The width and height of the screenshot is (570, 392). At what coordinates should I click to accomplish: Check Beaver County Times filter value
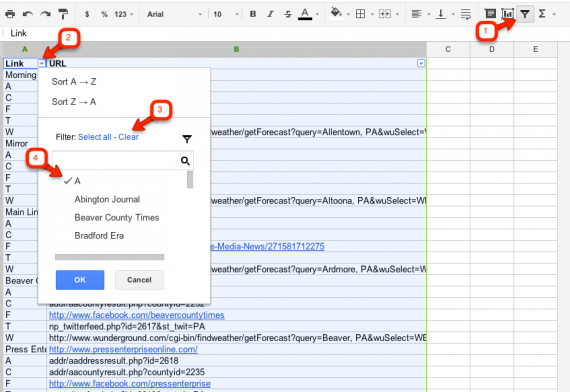point(117,217)
